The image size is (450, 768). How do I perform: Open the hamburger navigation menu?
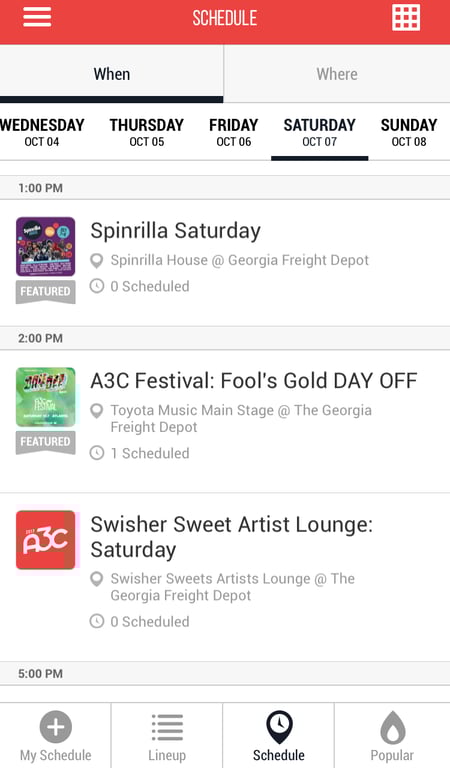pos(37,17)
